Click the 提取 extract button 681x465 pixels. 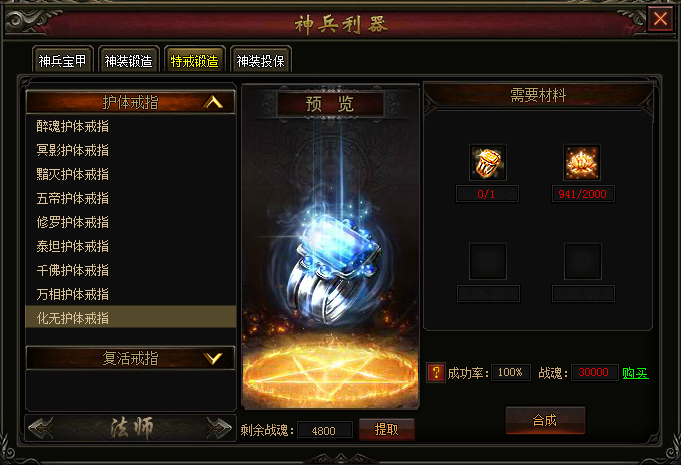coord(387,429)
